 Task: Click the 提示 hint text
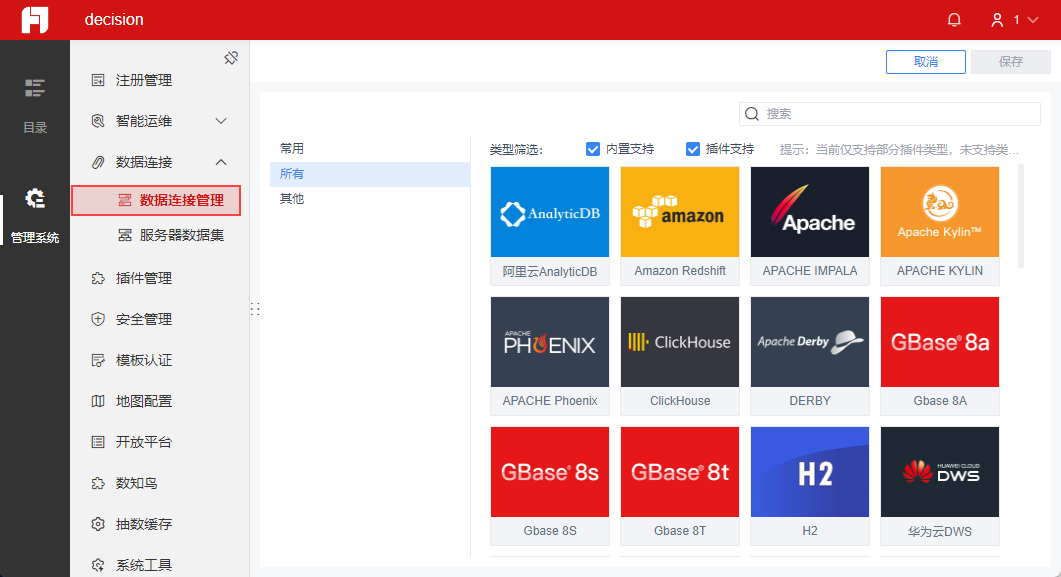pos(899,149)
